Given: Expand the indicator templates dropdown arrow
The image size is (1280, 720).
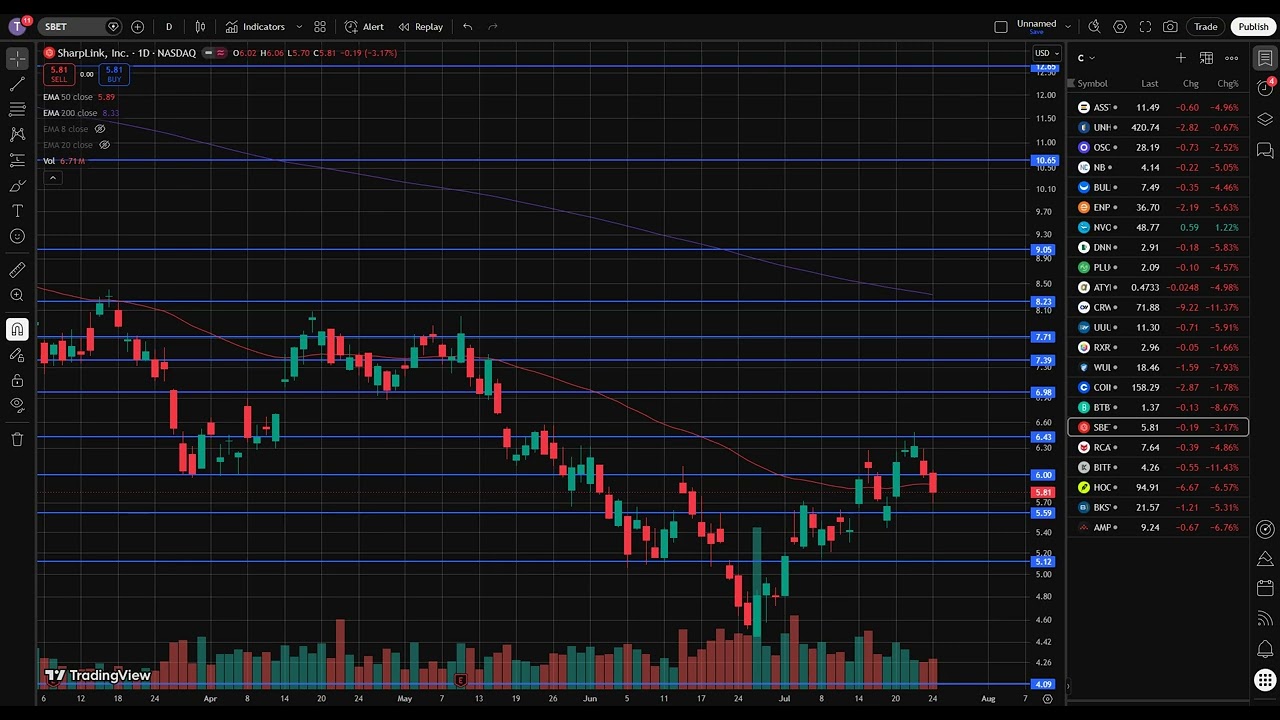Looking at the screenshot, I should click(299, 27).
